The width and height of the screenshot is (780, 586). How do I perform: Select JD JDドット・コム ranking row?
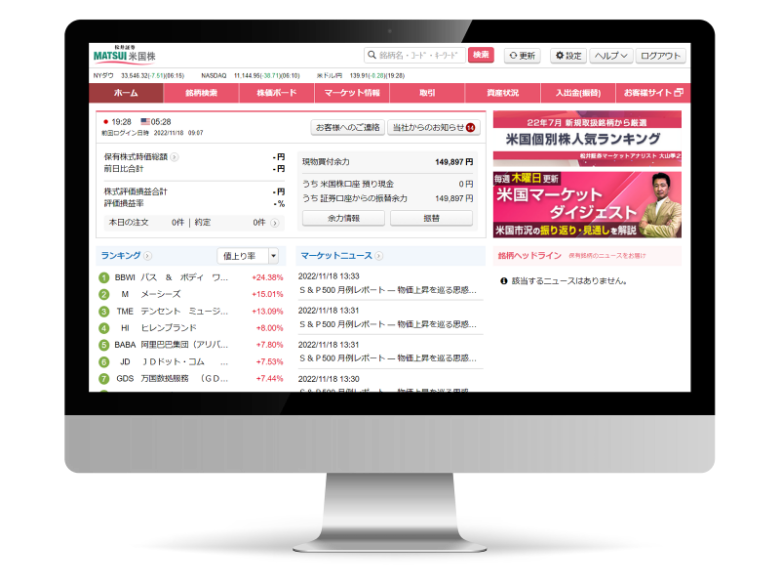pyautogui.click(x=191, y=362)
